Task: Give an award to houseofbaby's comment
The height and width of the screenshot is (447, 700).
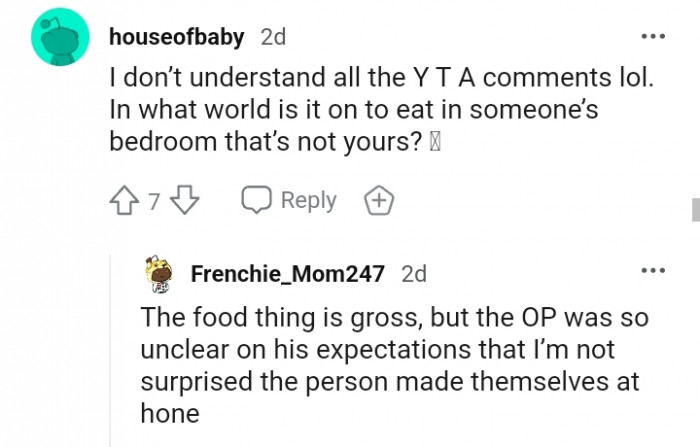Action: tap(378, 201)
